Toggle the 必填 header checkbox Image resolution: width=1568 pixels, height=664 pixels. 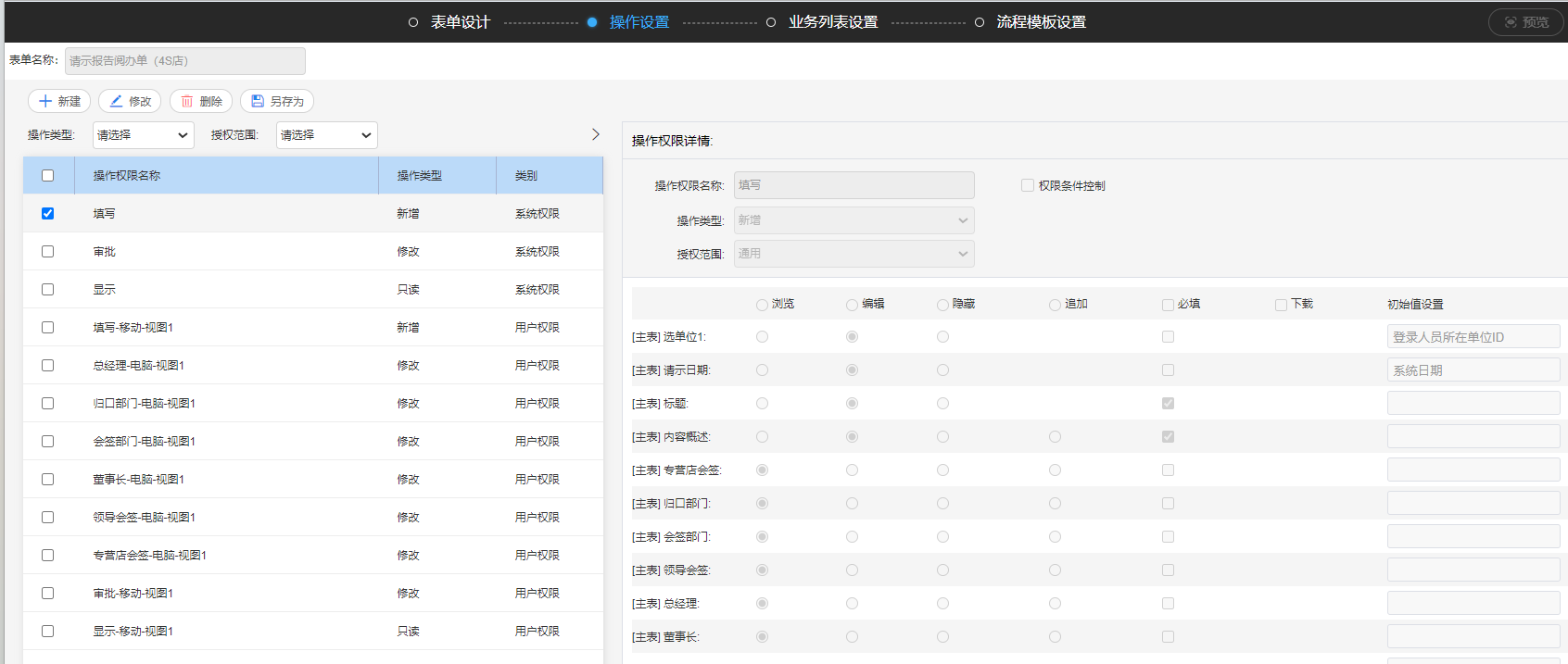(1168, 305)
